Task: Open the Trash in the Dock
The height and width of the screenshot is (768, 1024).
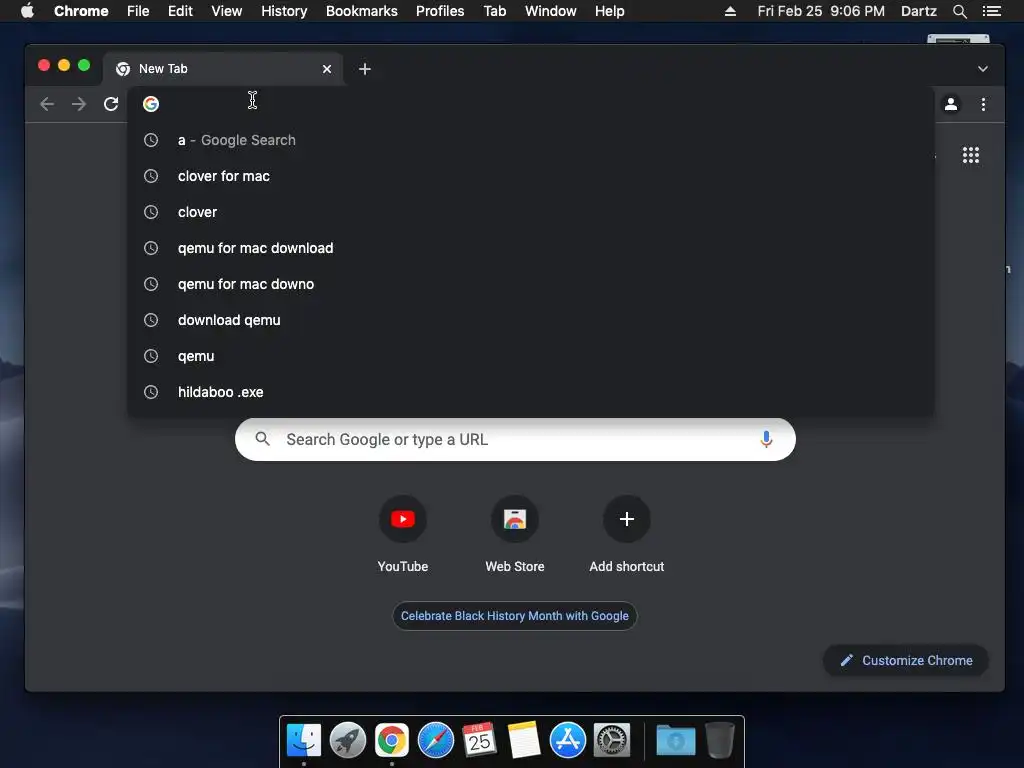Action: pyautogui.click(x=720, y=740)
